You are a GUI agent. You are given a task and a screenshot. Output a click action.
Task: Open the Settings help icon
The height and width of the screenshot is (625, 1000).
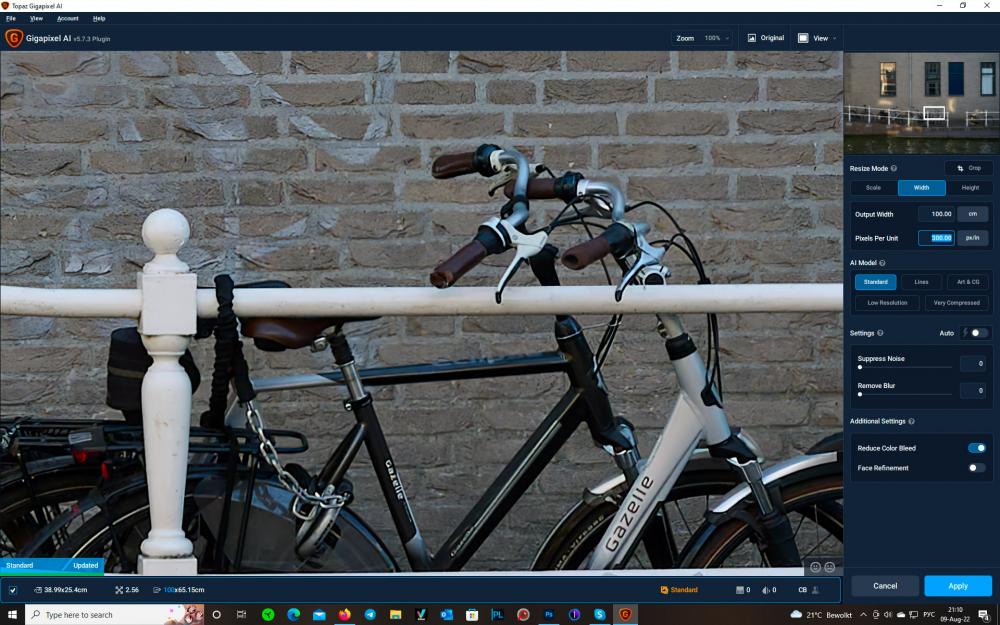880,333
